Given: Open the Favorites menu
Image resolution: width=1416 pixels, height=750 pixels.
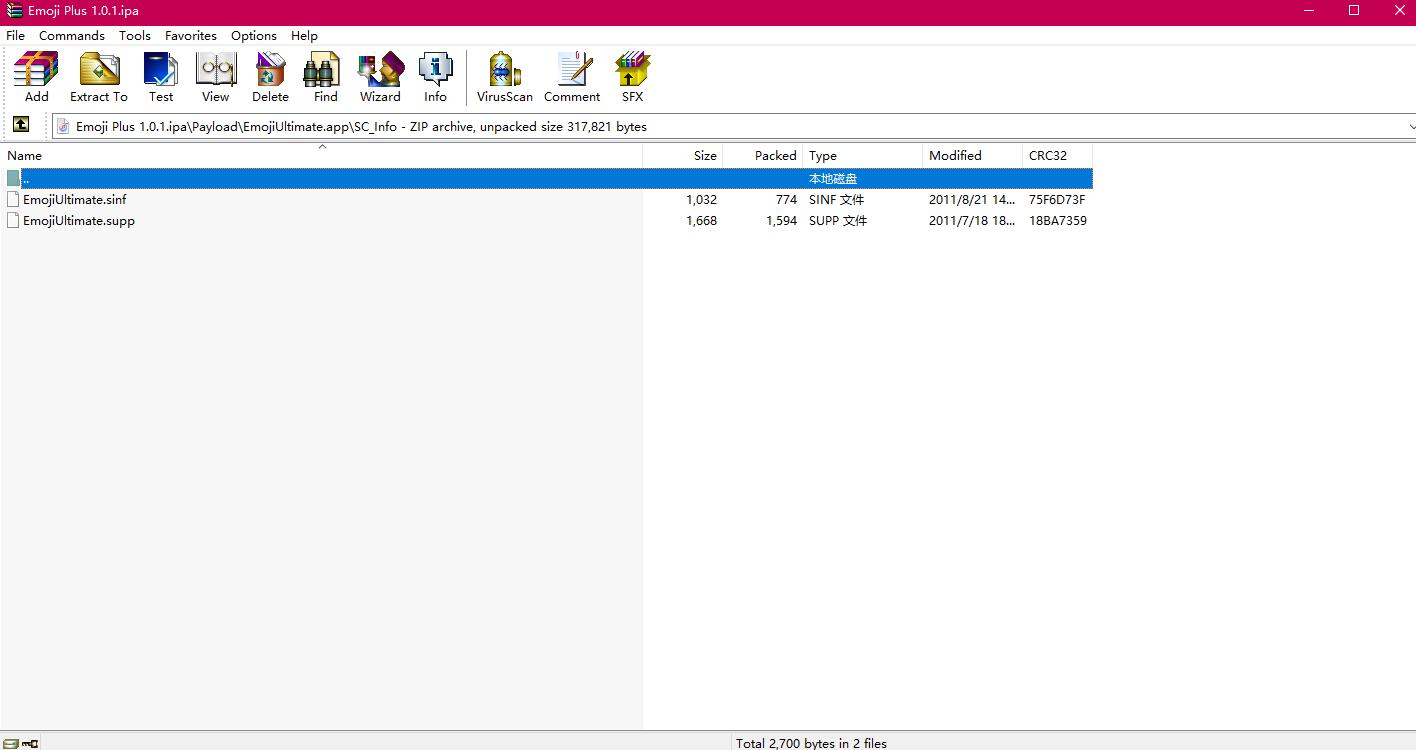Looking at the screenshot, I should [x=191, y=35].
